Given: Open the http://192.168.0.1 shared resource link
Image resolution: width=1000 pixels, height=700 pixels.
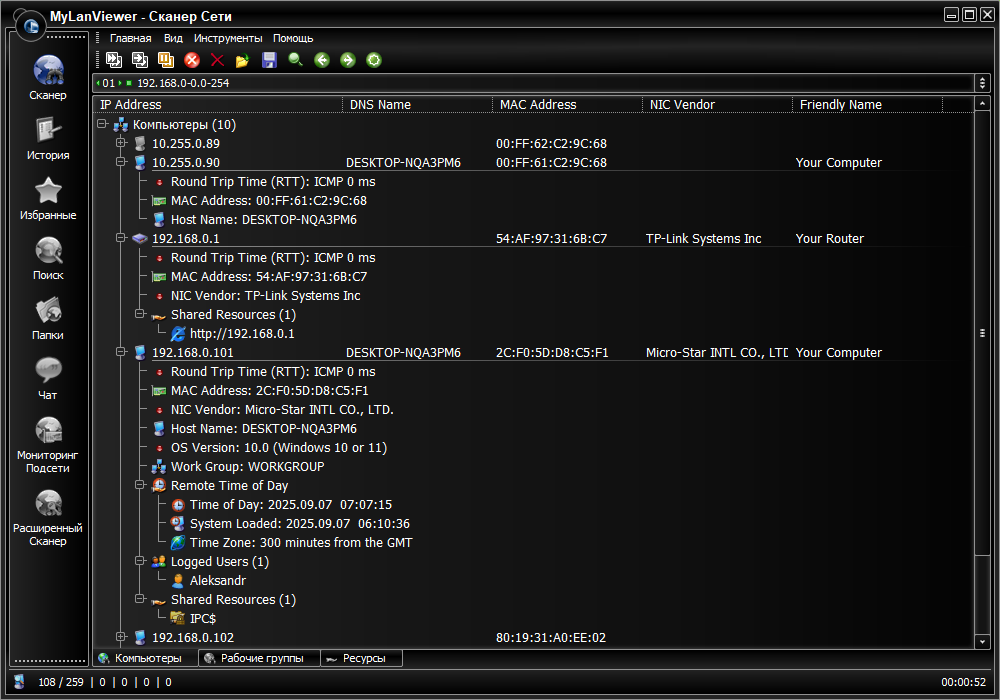Looking at the screenshot, I should (242, 333).
